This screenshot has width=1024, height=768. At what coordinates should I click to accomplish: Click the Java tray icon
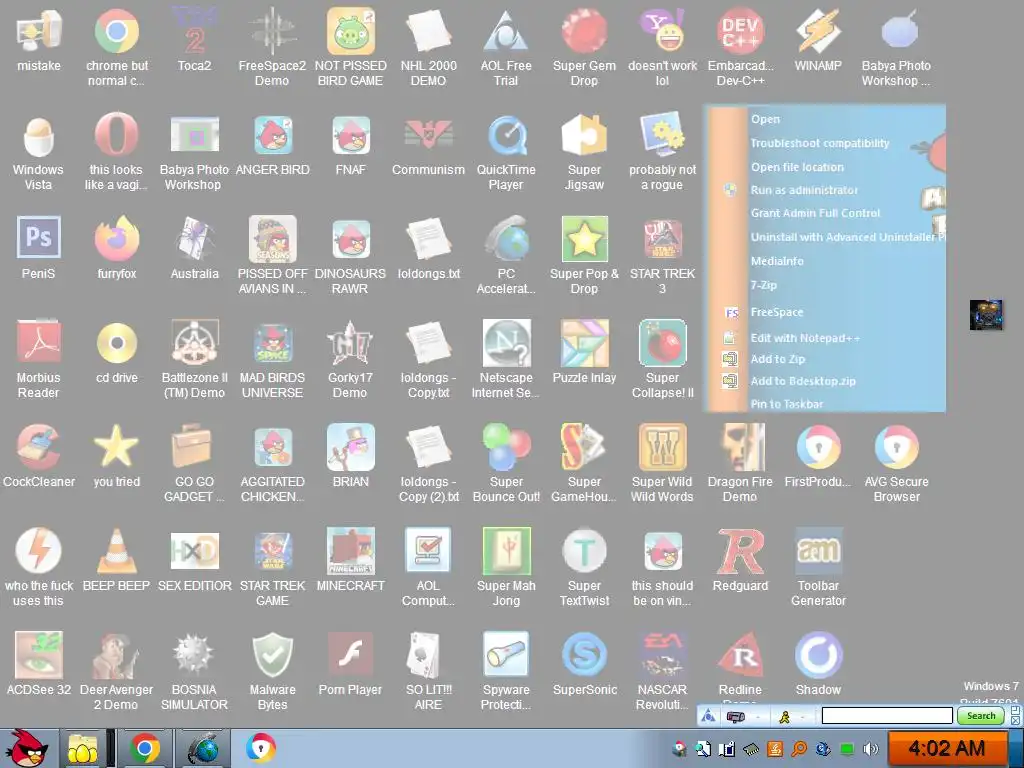774,748
